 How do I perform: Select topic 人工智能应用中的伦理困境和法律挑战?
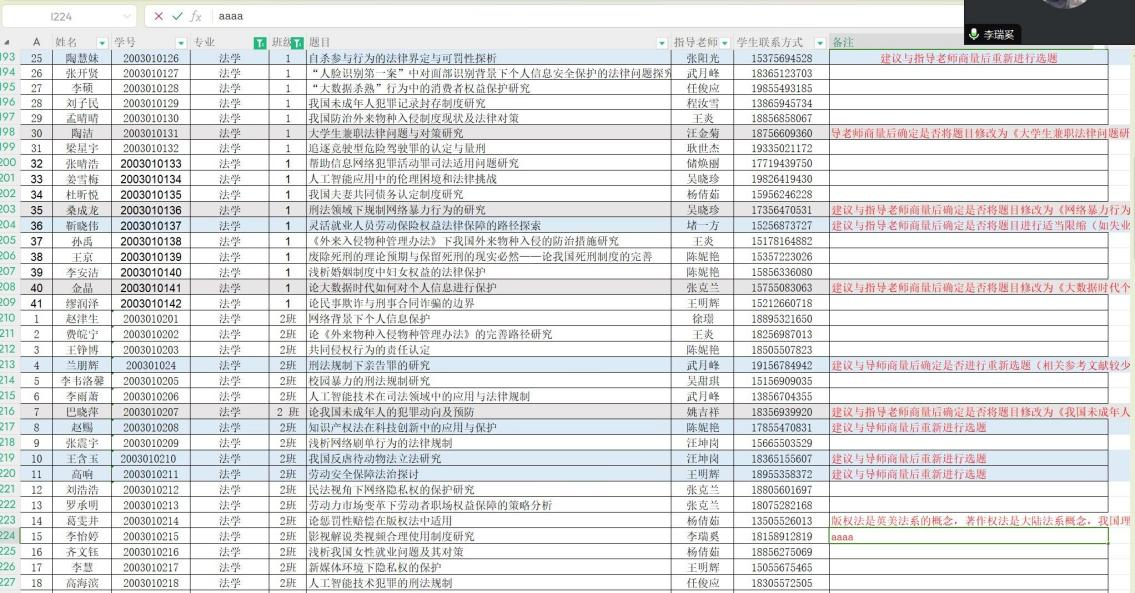tap(489, 179)
